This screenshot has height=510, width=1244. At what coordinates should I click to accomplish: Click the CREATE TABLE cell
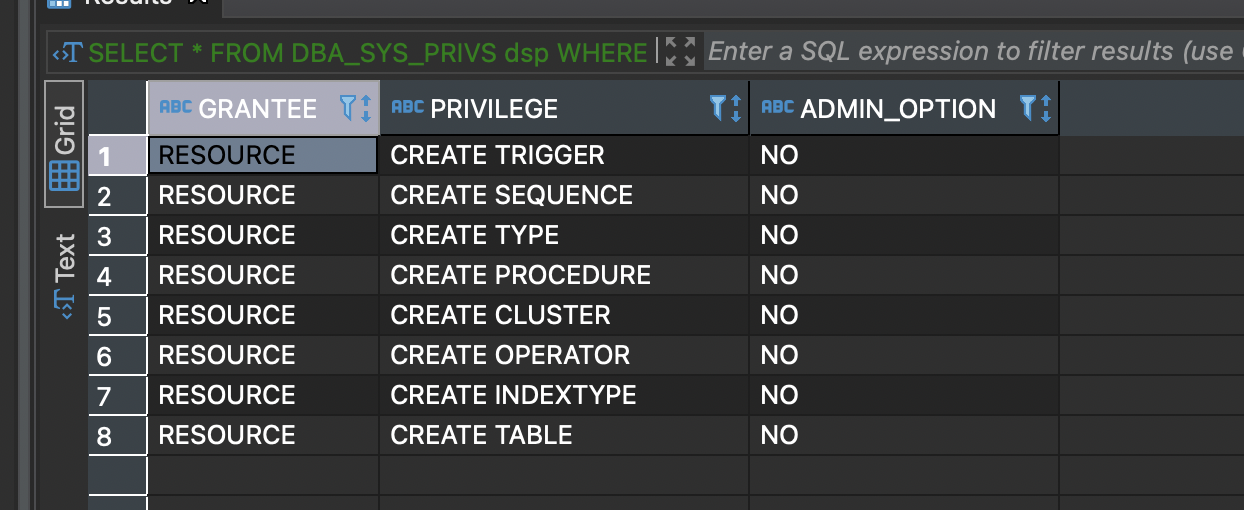(564, 435)
